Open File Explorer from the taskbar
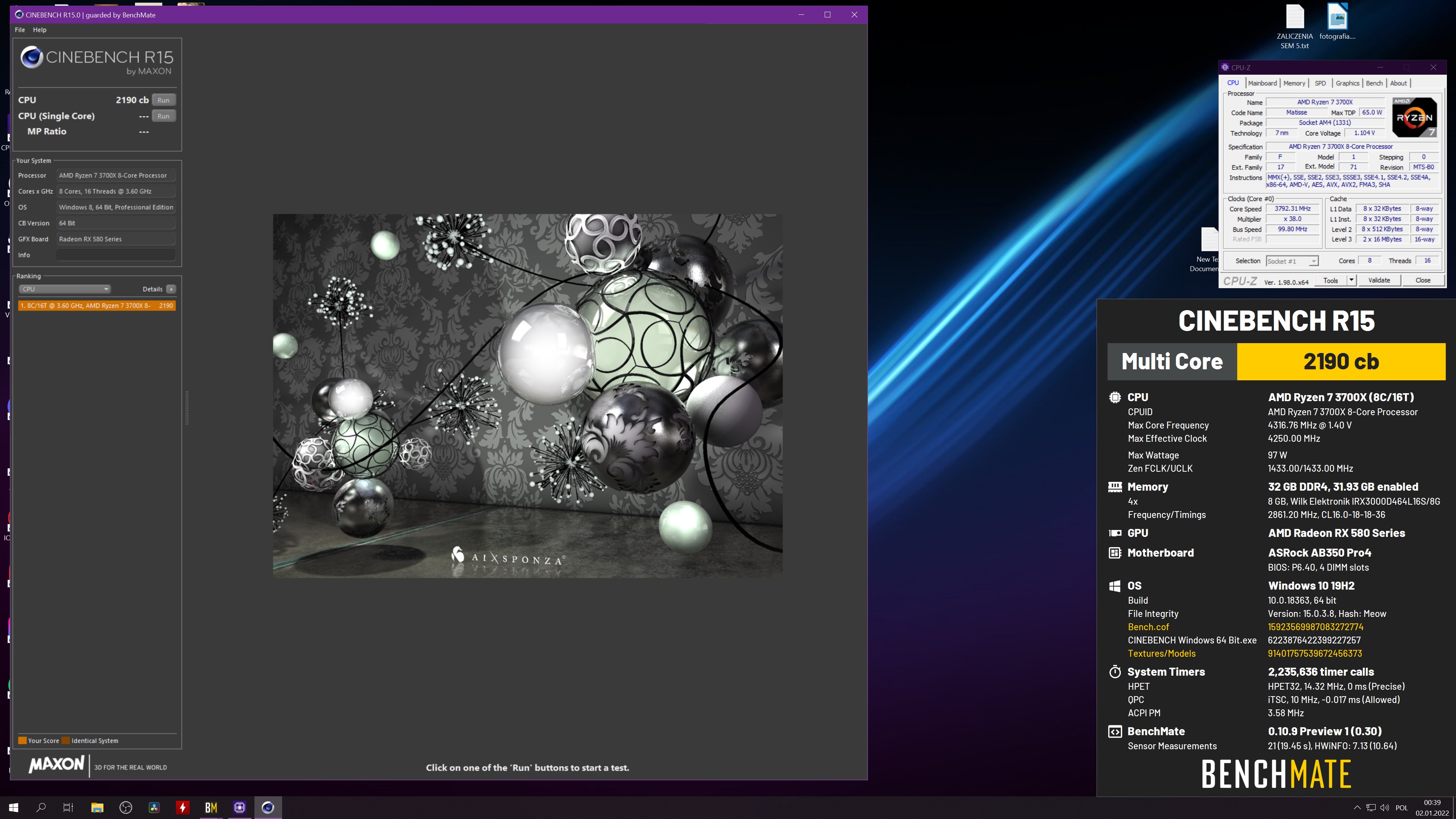This screenshot has height=819, width=1456. pos(97,808)
